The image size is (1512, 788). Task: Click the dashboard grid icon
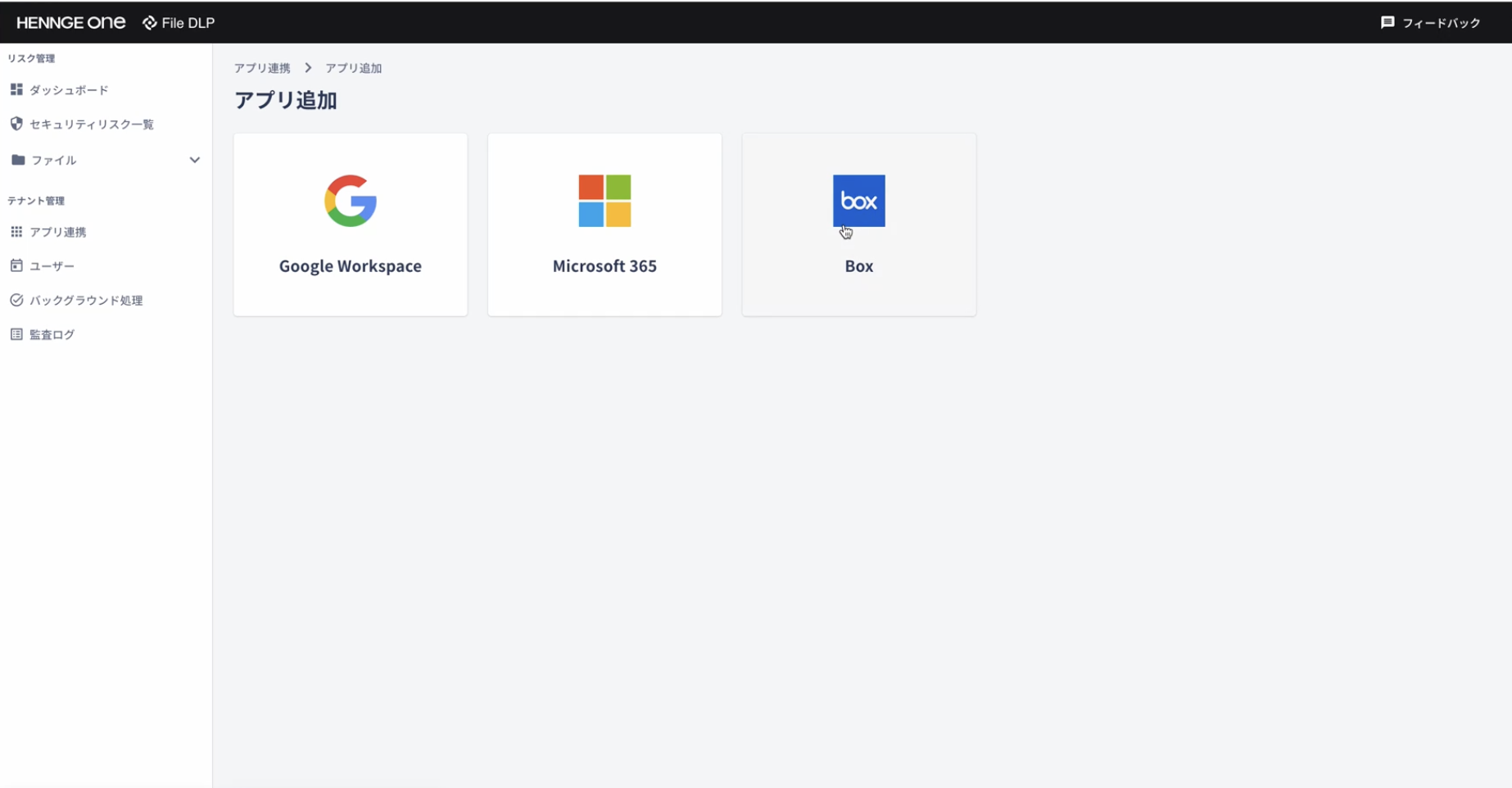tap(16, 89)
